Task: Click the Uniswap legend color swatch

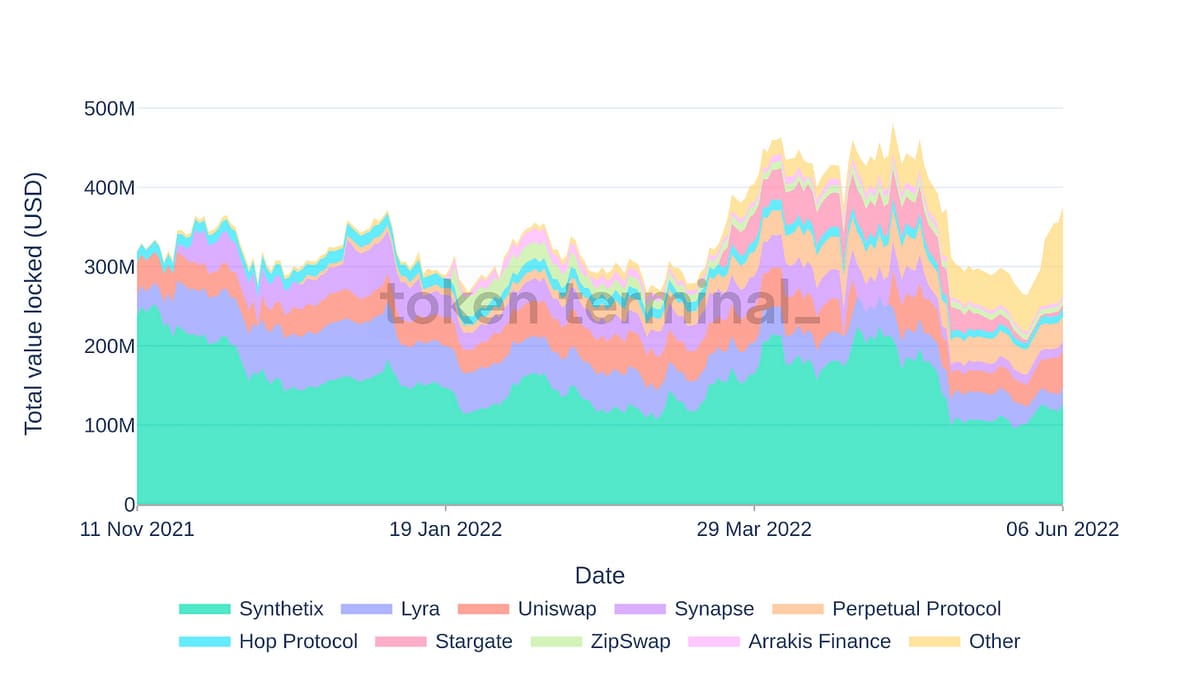Action: (x=482, y=609)
